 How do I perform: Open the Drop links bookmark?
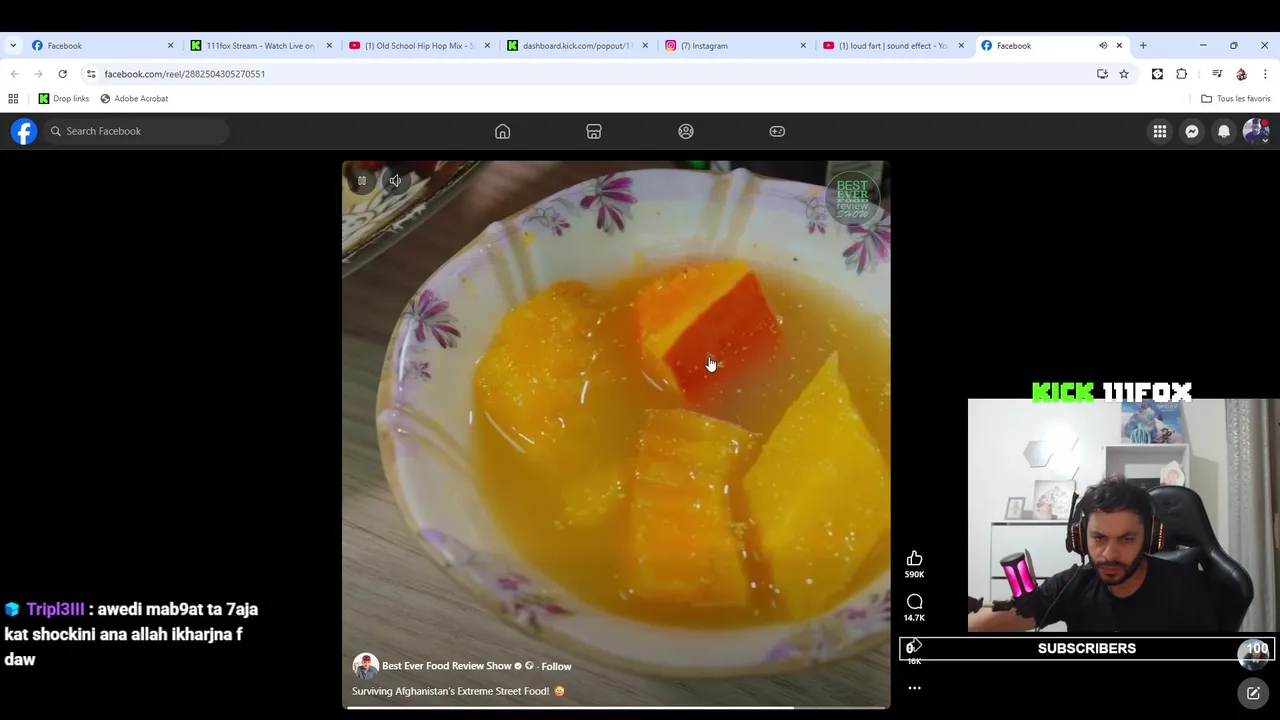coord(63,98)
